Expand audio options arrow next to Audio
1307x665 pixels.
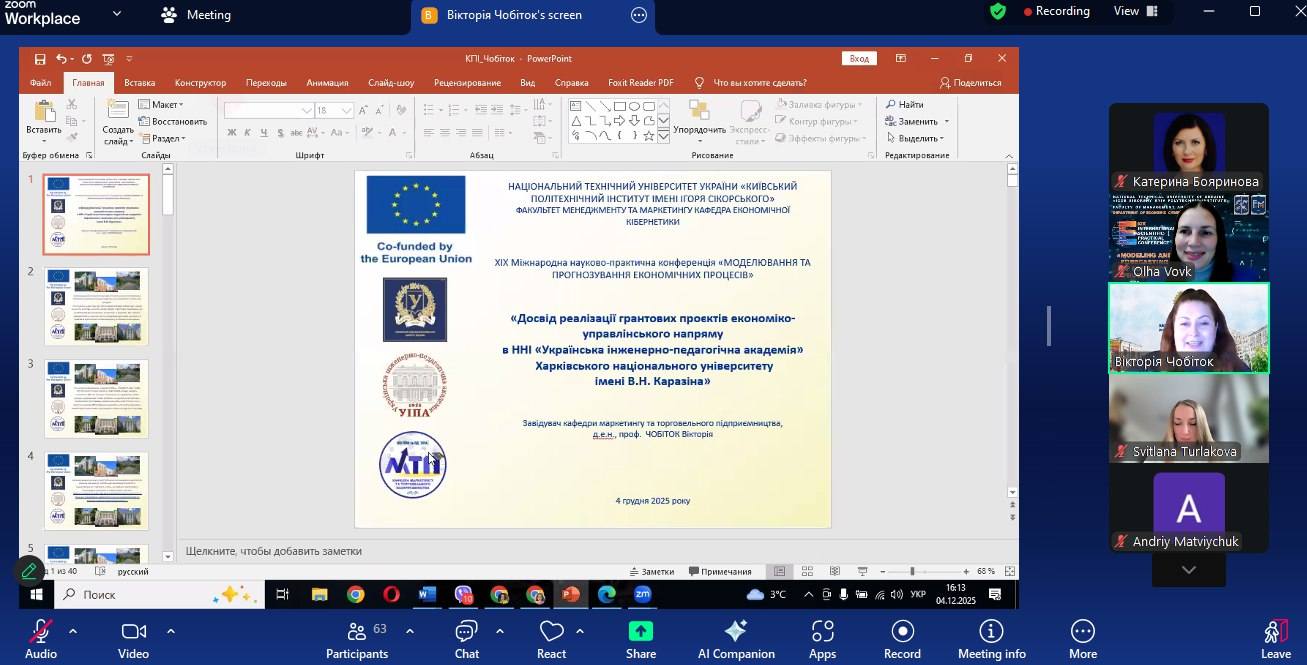[72, 631]
